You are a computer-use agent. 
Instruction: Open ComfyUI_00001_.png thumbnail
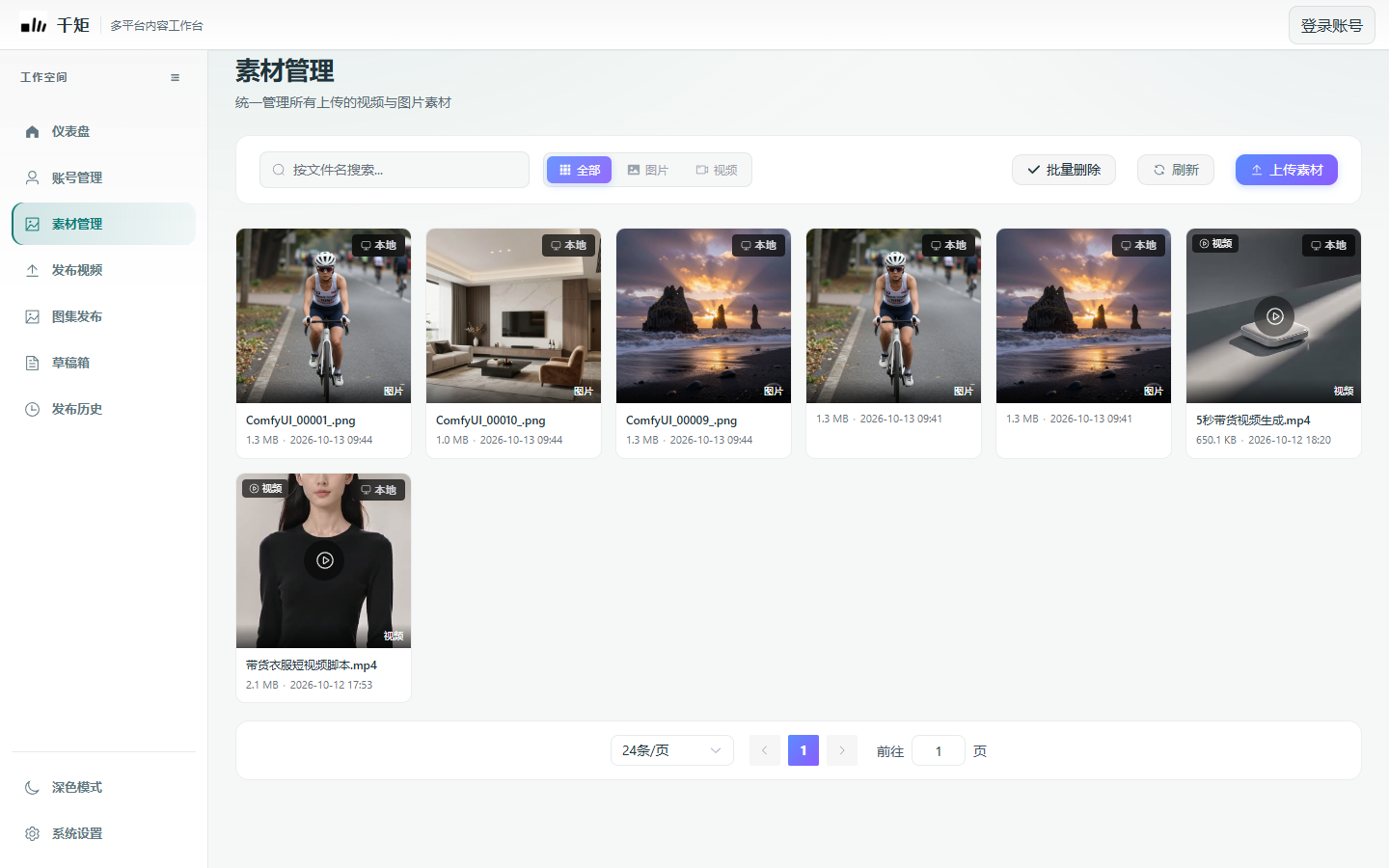pos(323,316)
